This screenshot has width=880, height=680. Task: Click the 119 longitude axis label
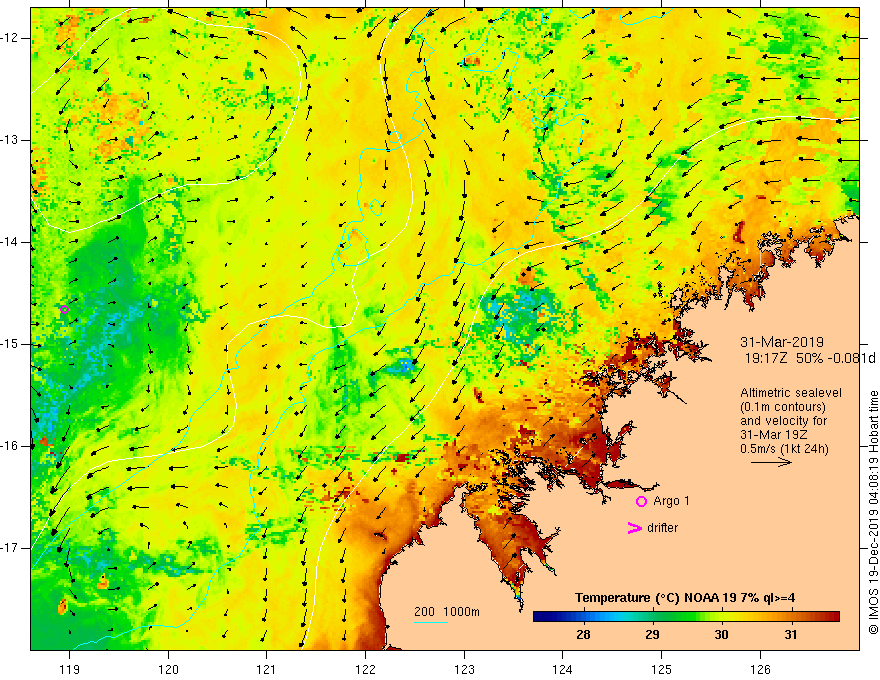coord(70,669)
